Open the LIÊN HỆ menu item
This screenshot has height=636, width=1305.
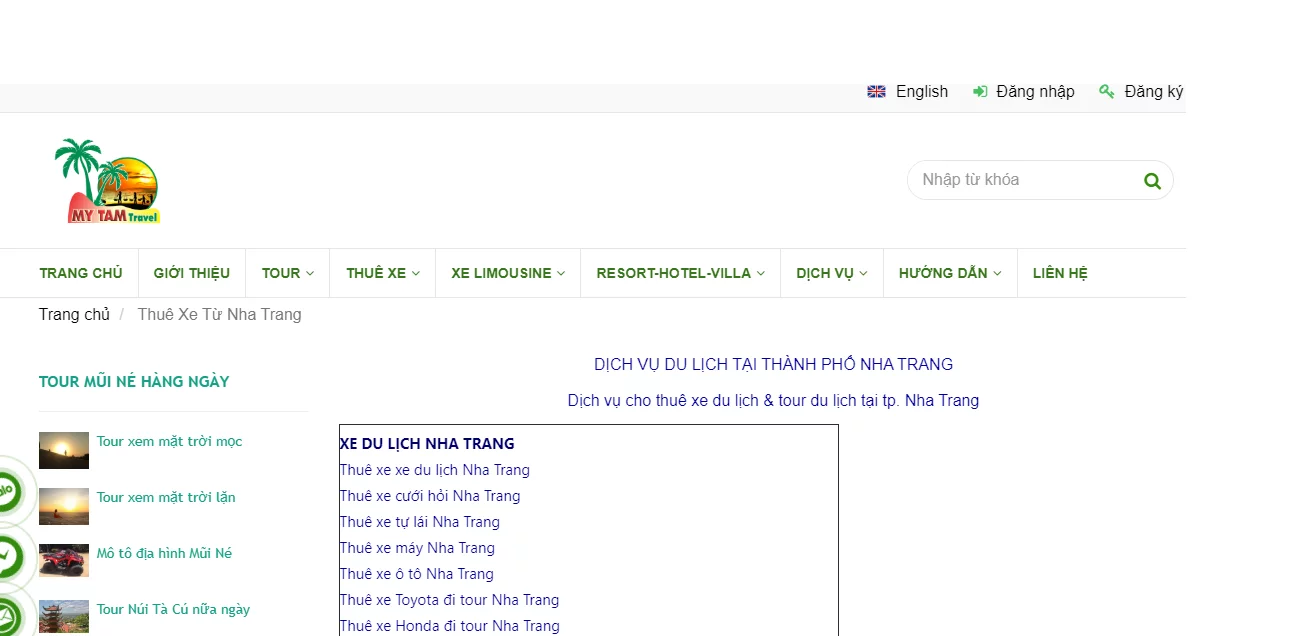click(1060, 273)
